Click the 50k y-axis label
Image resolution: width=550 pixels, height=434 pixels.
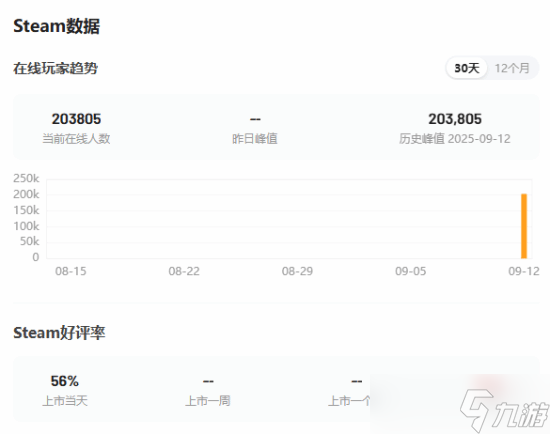coord(29,241)
